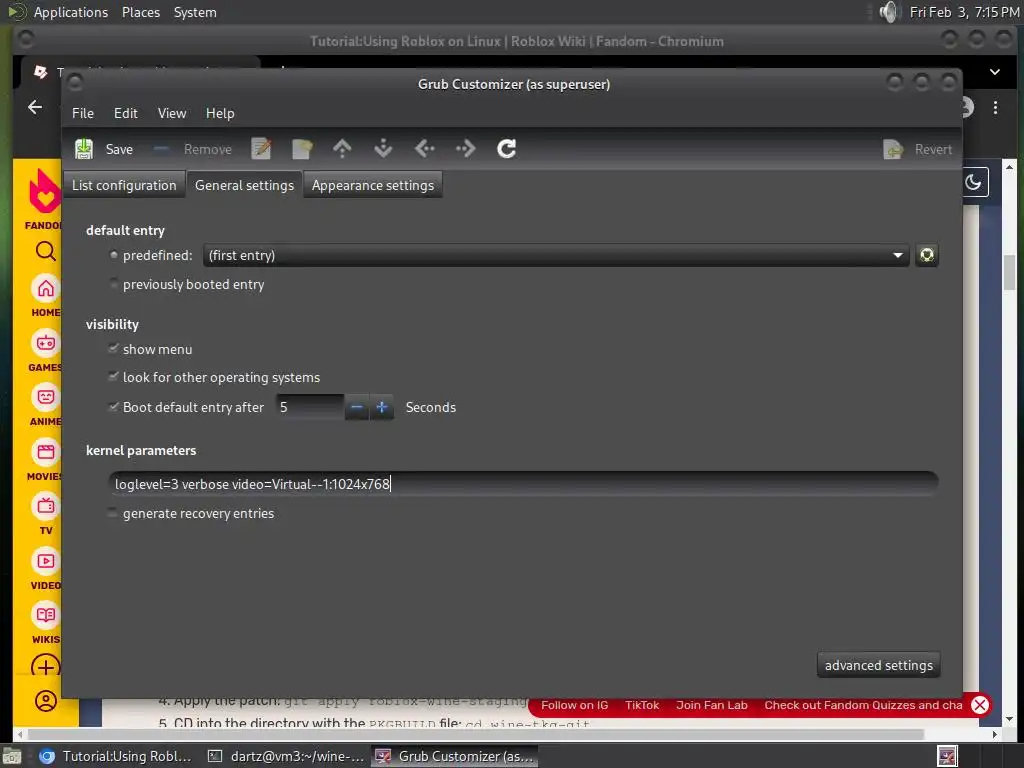The image size is (1024, 768).
Task: Click the advanced settings button
Action: pos(878,665)
